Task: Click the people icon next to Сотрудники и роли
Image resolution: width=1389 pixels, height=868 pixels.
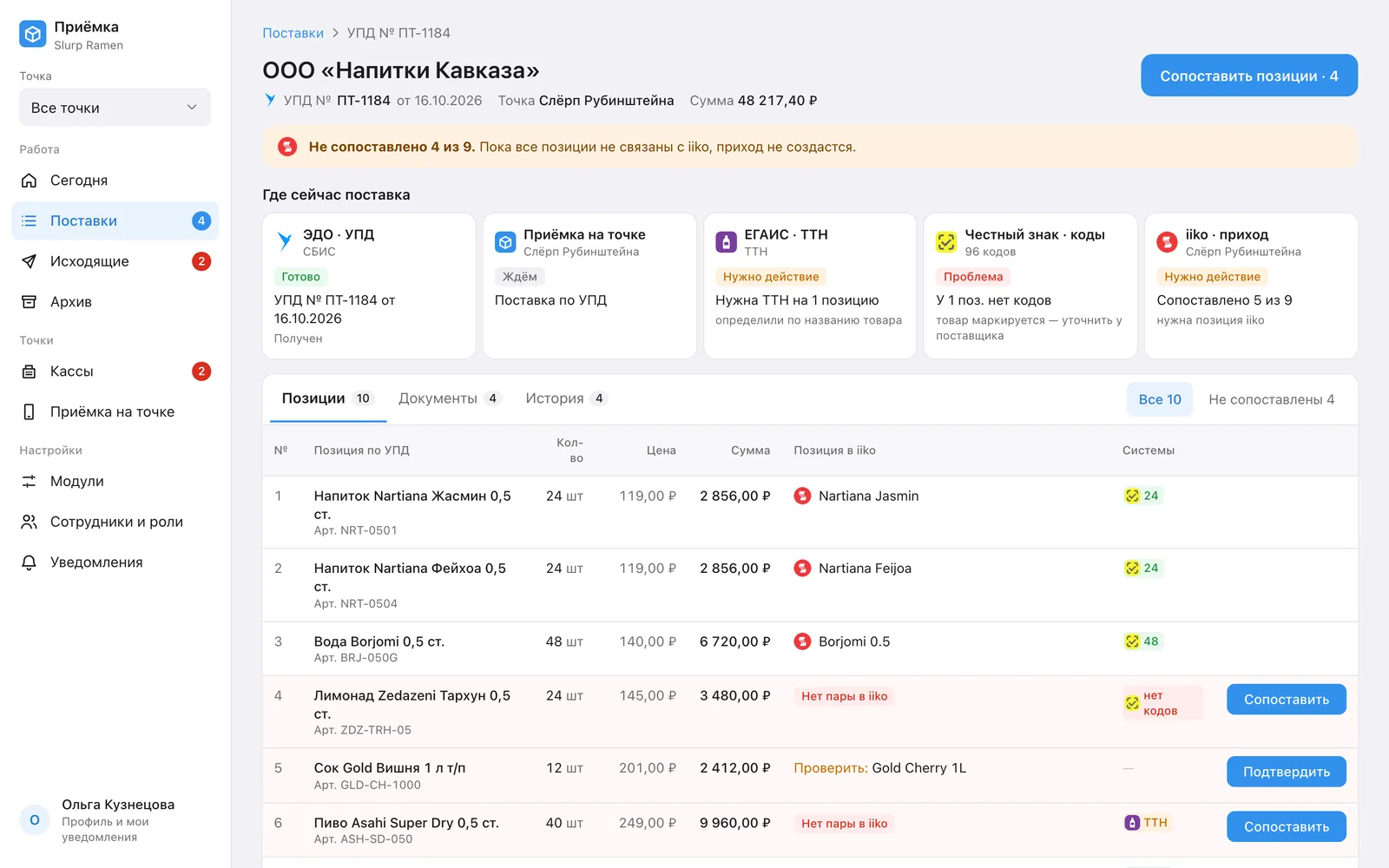Action: (x=29, y=522)
